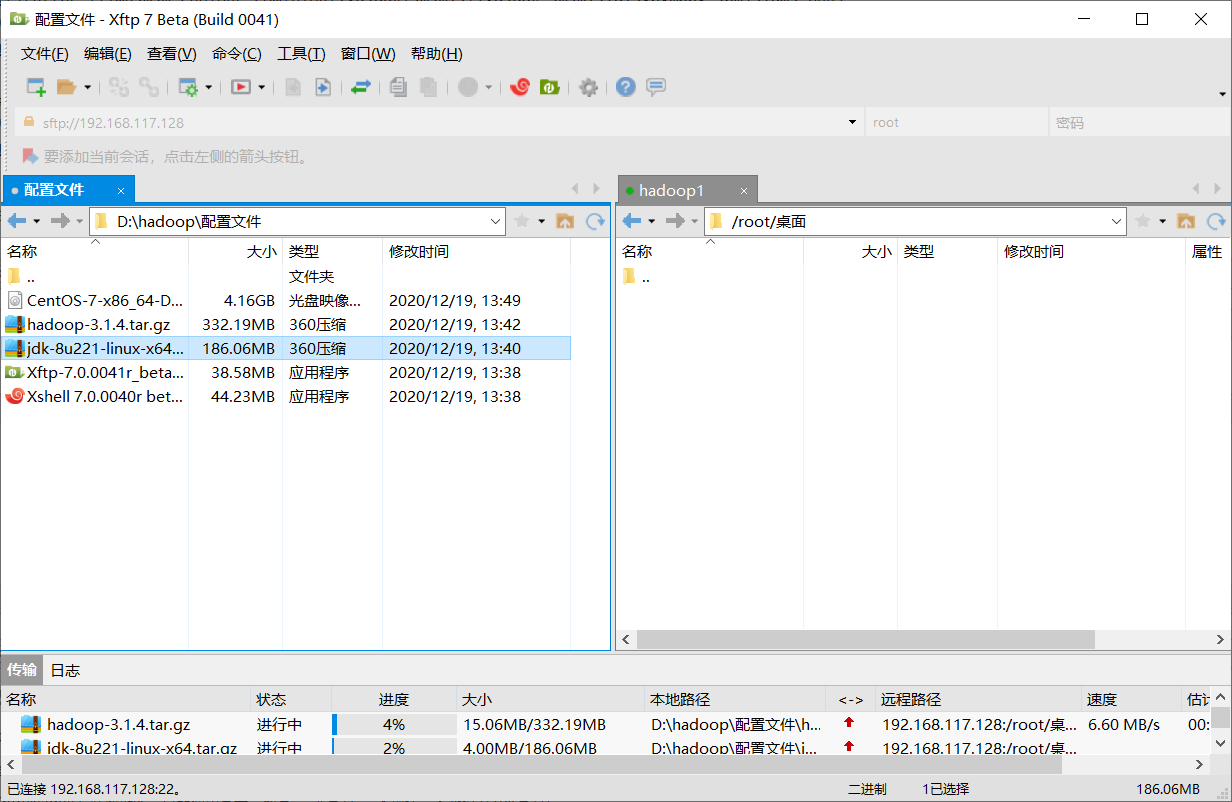Click the 密码 password field
The width and height of the screenshot is (1232, 802).
coord(1138,122)
